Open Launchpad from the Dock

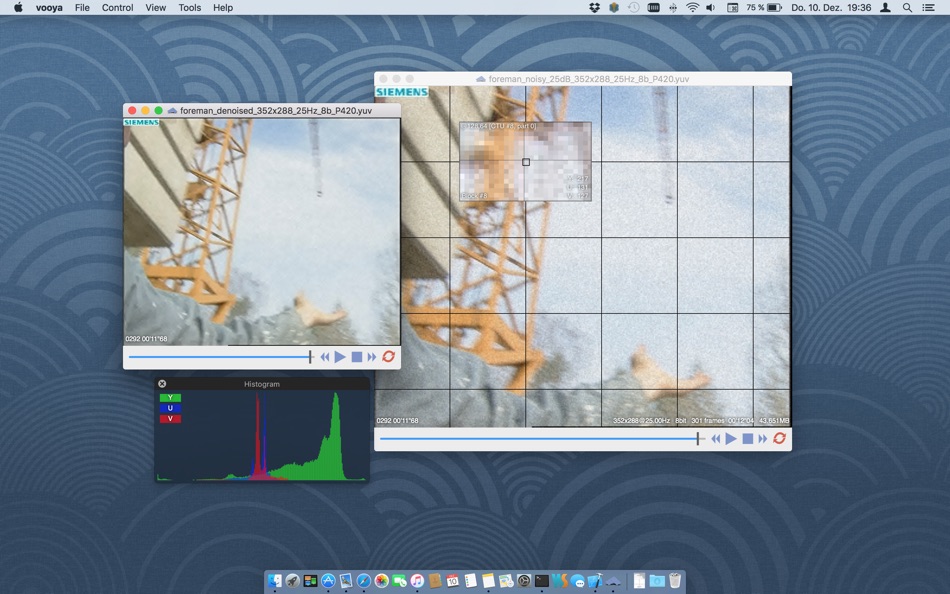click(293, 581)
